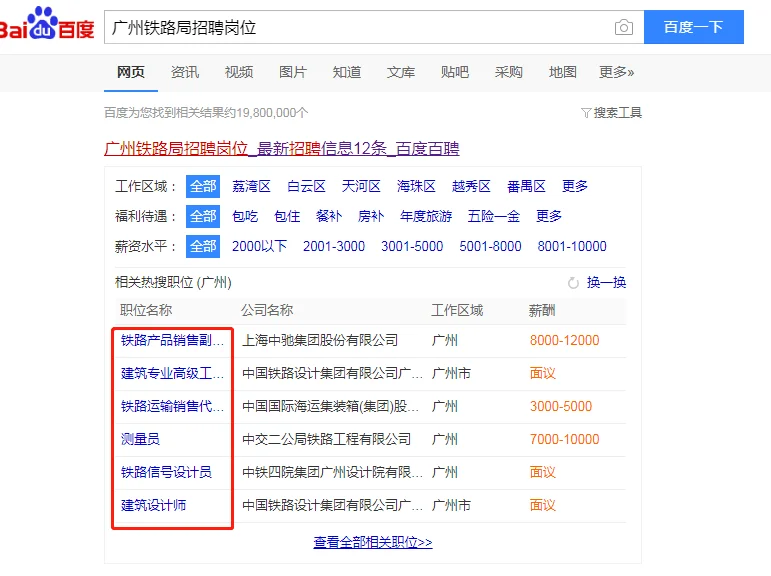Image resolution: width=771 pixels, height=576 pixels.
Task: Go to the 贴吧 tab
Action: (455, 72)
